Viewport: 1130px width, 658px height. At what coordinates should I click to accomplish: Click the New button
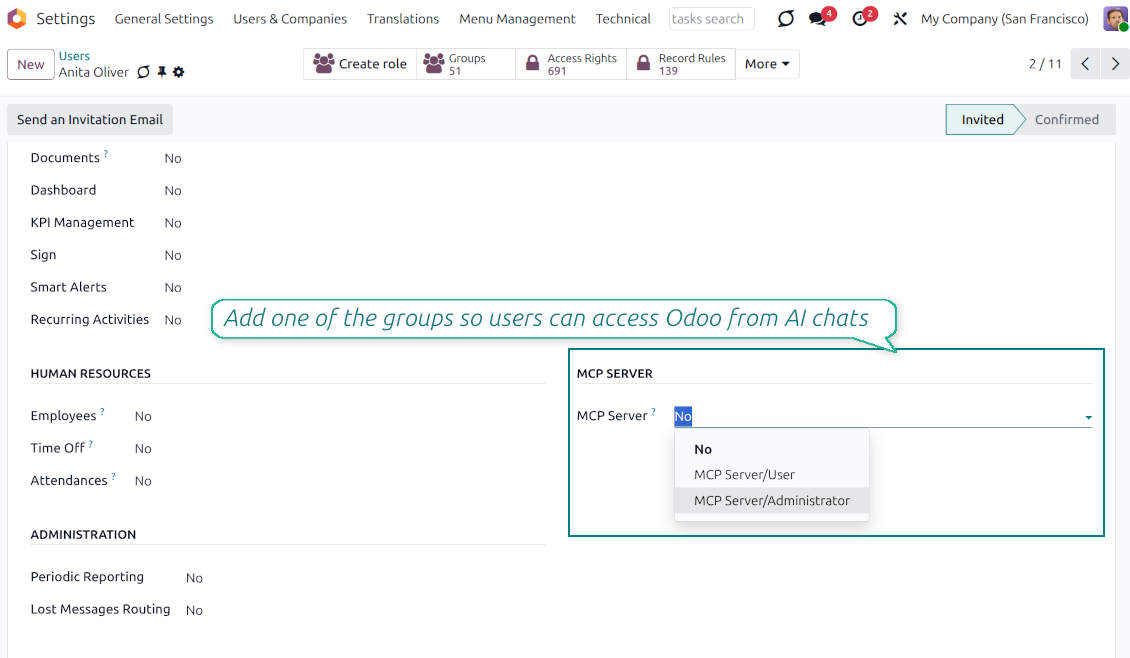(30, 63)
